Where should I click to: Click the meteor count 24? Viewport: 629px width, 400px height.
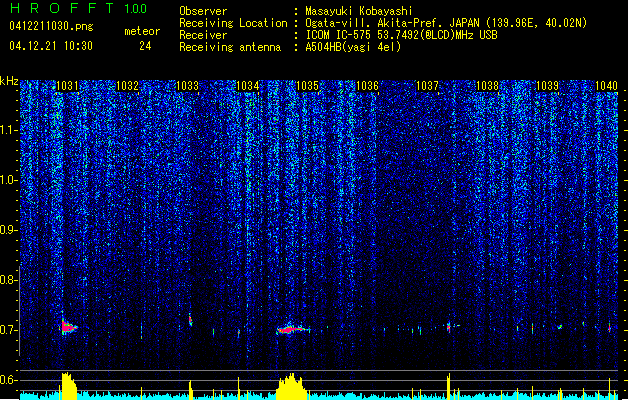pos(145,46)
